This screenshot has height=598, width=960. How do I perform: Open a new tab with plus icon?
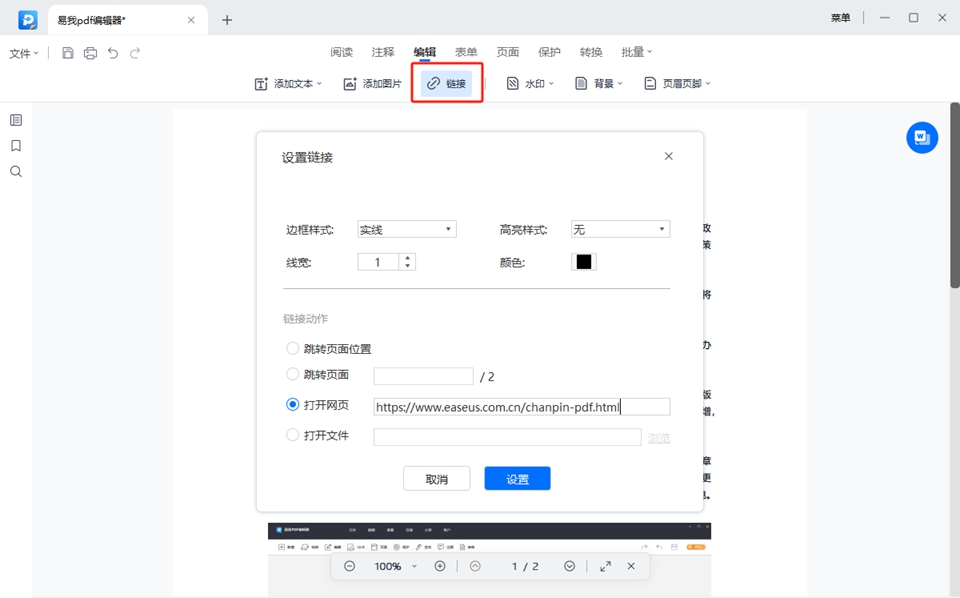(x=227, y=20)
